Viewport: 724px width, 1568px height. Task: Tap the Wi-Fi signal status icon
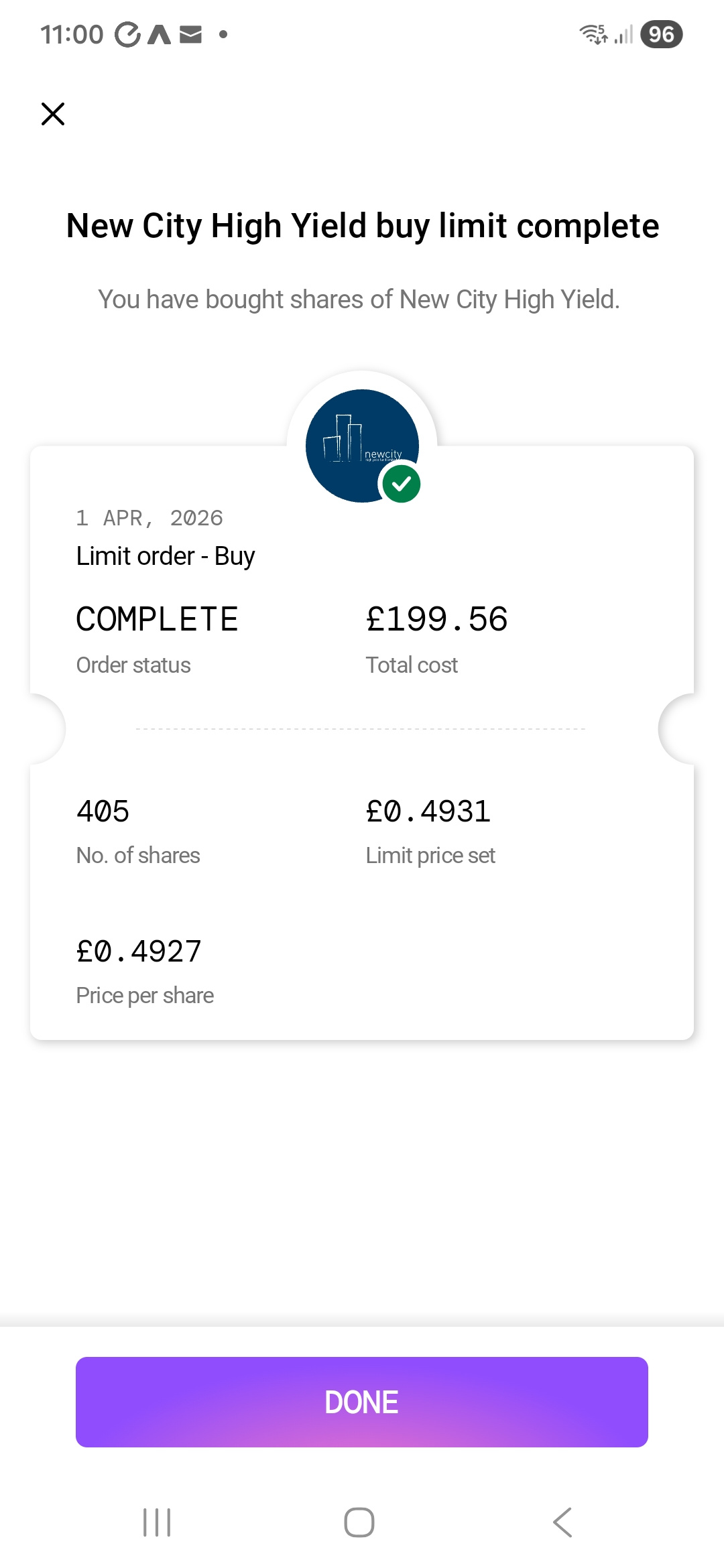[x=593, y=34]
